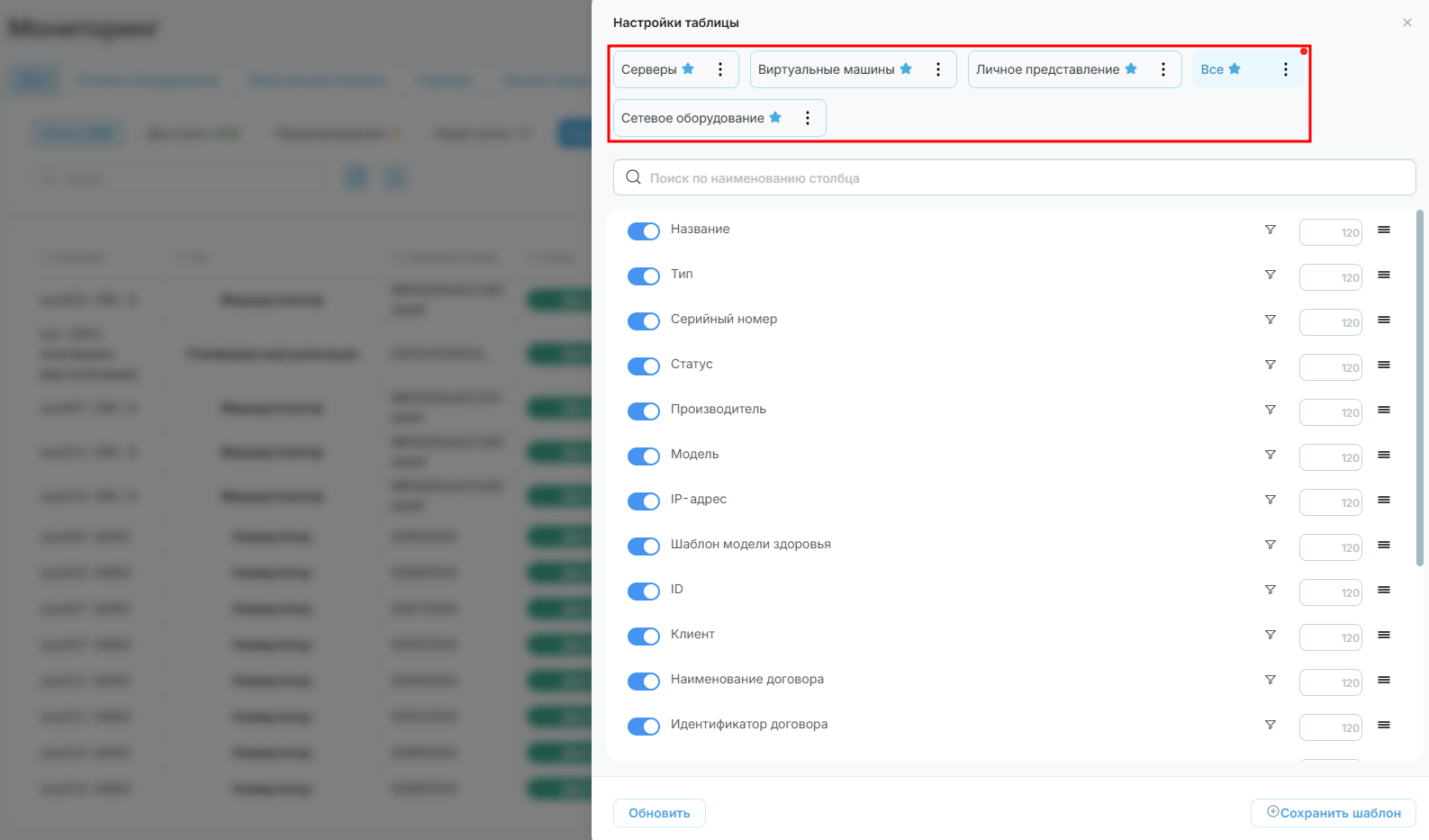Click the star icon on Серверы template

click(688, 68)
